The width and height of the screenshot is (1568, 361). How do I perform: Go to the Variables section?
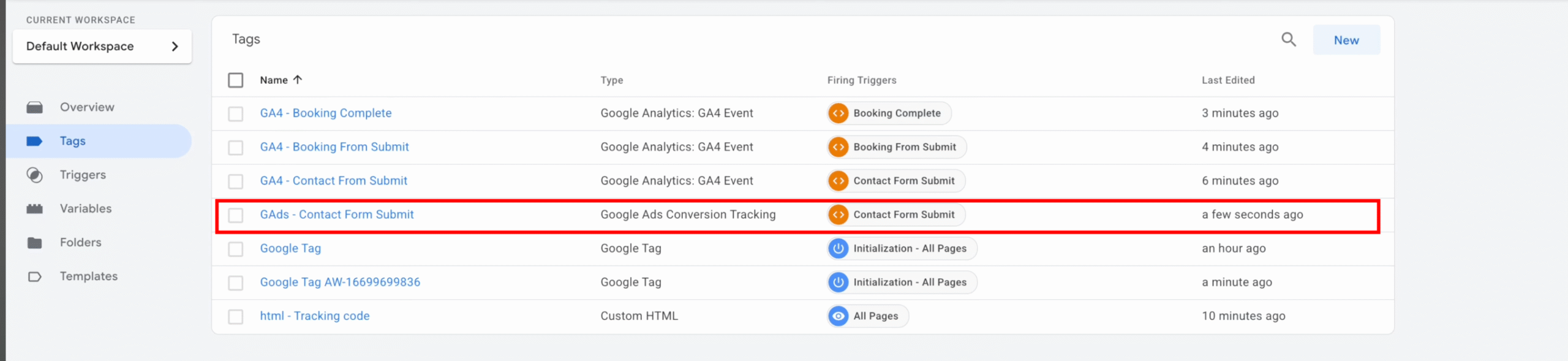(86, 209)
